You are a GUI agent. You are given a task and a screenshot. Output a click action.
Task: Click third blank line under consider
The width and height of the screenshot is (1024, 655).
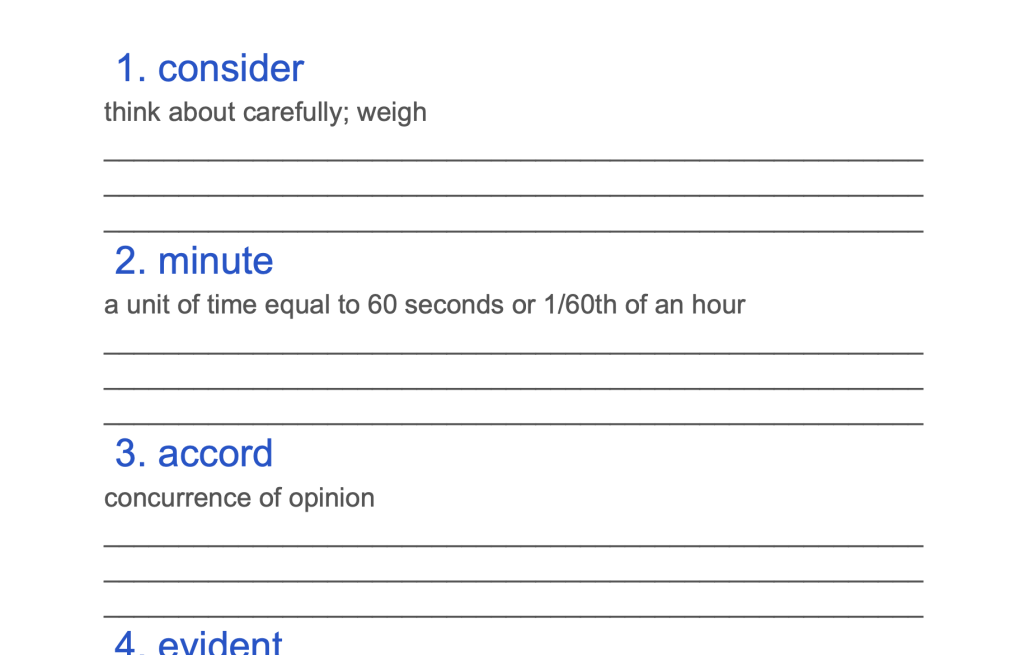[x=513, y=231]
